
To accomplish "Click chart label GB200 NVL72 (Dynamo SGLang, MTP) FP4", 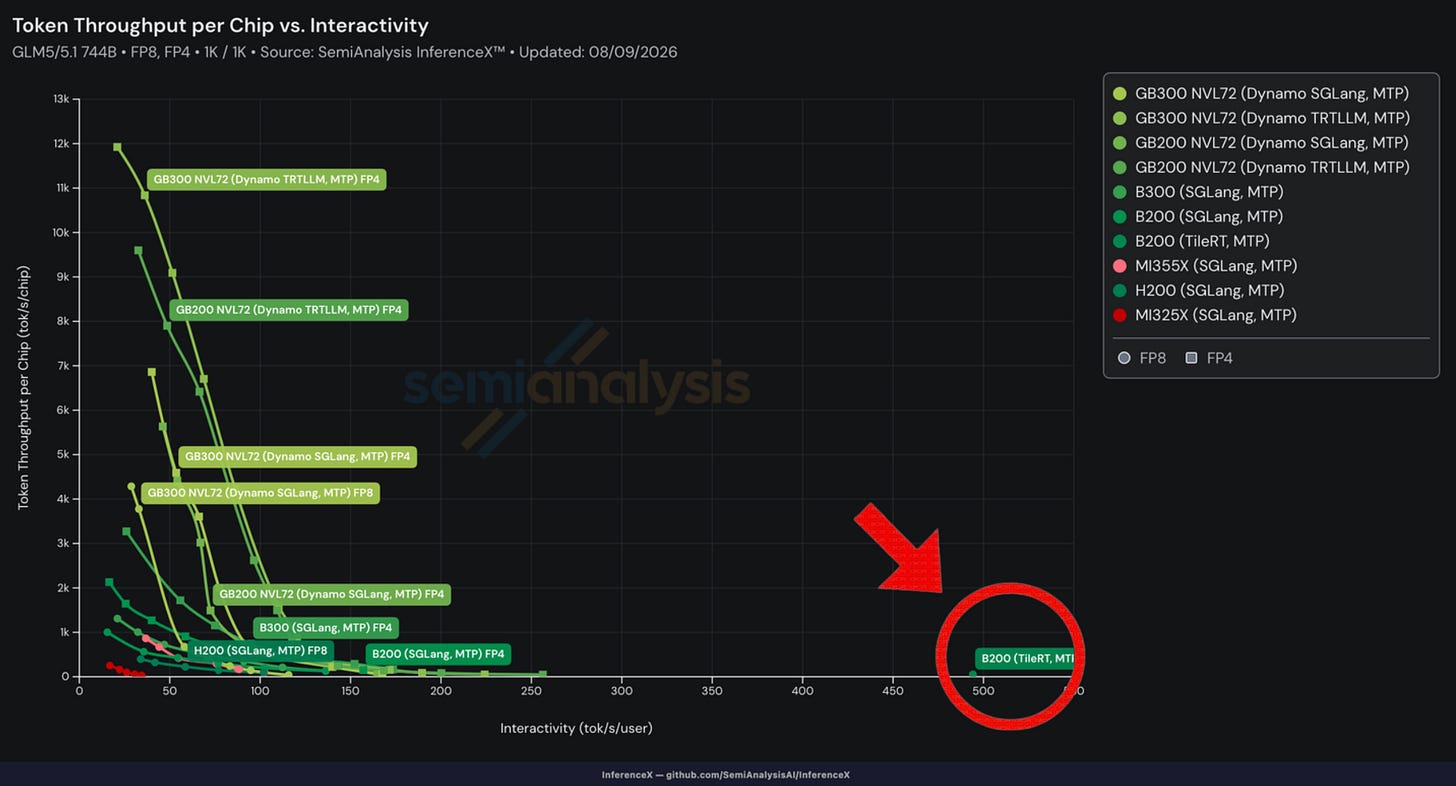I will [x=332, y=594].
